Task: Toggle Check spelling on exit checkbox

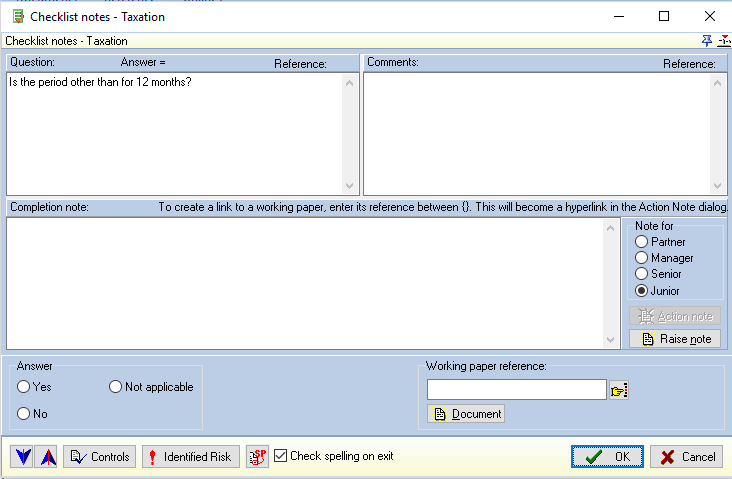Action: [280, 455]
